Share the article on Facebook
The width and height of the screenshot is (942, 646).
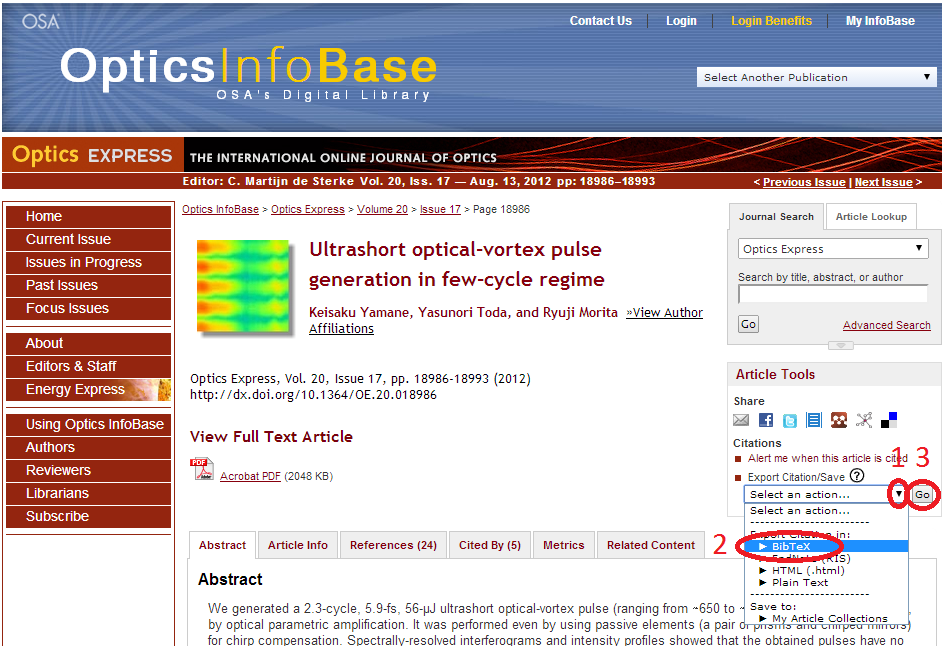click(765, 420)
